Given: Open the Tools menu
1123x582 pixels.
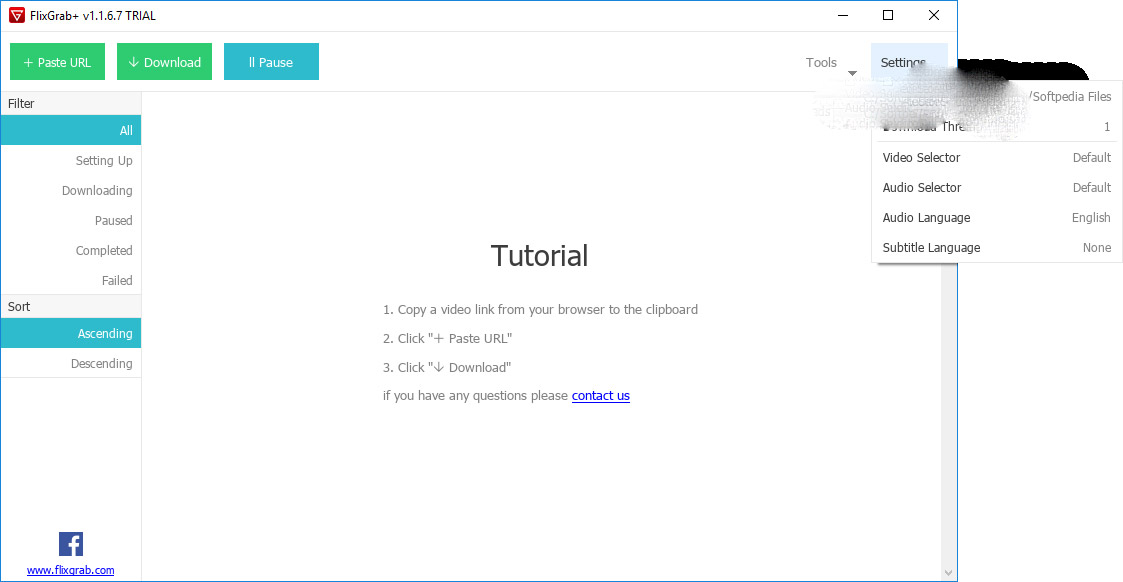Looking at the screenshot, I should coord(821,62).
